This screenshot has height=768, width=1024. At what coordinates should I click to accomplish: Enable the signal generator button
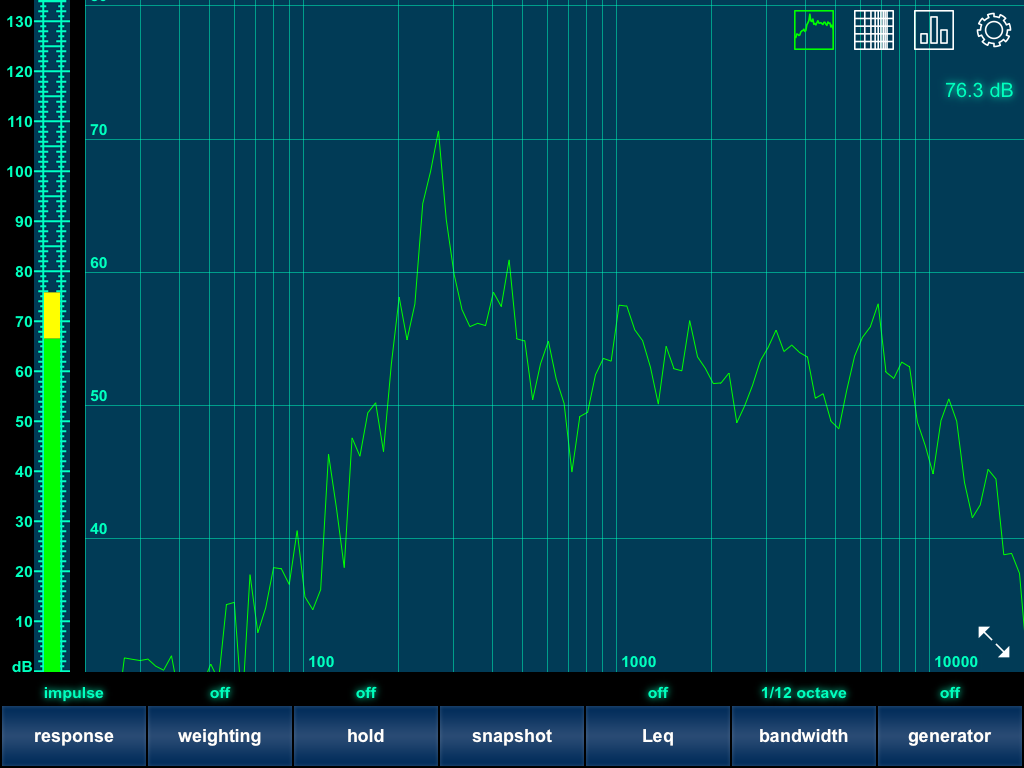pos(949,736)
